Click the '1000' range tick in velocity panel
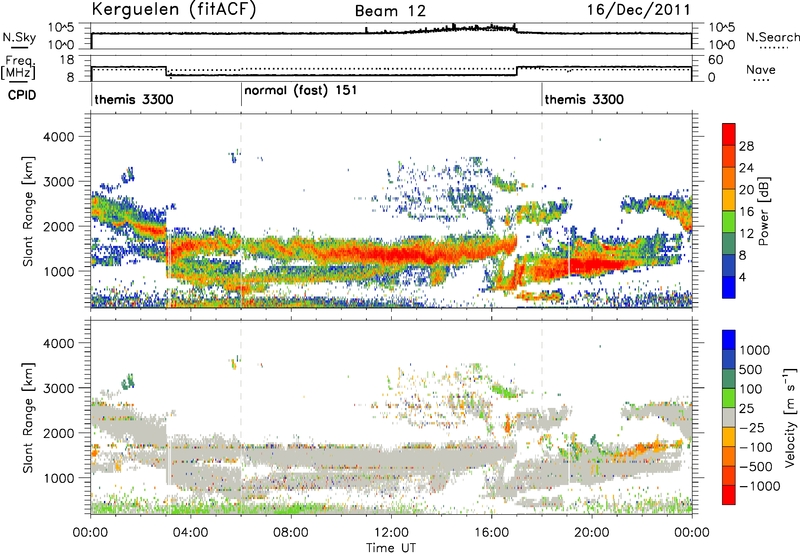 [59, 478]
